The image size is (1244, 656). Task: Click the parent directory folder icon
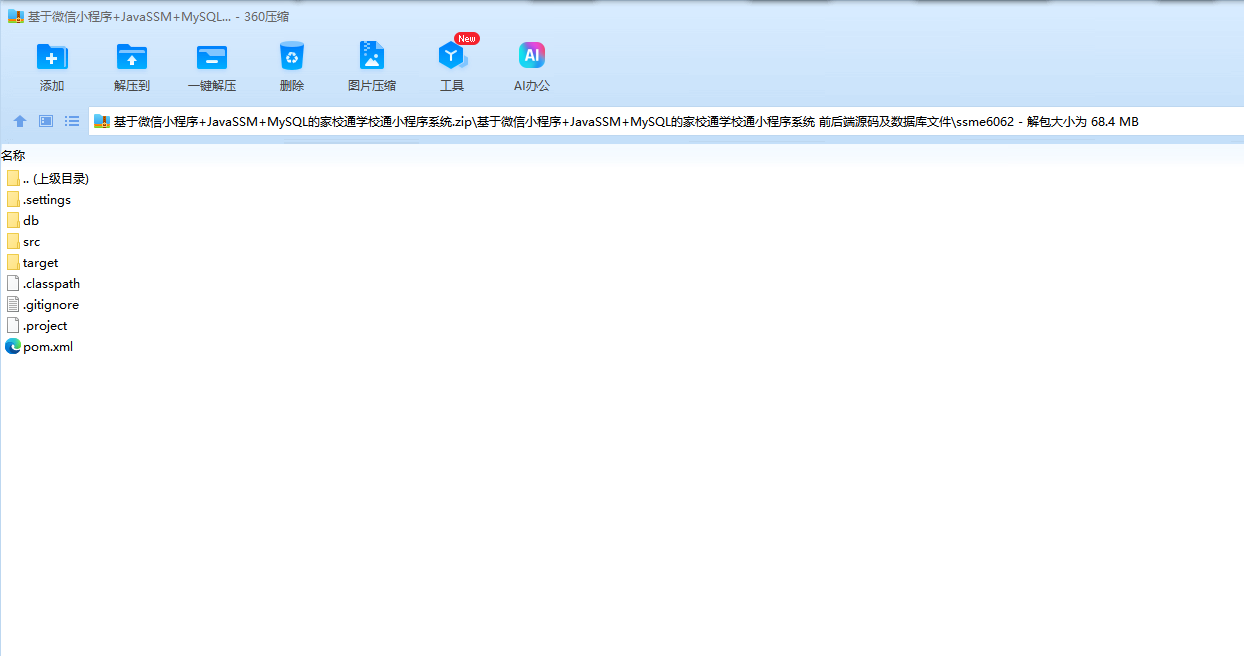point(13,178)
